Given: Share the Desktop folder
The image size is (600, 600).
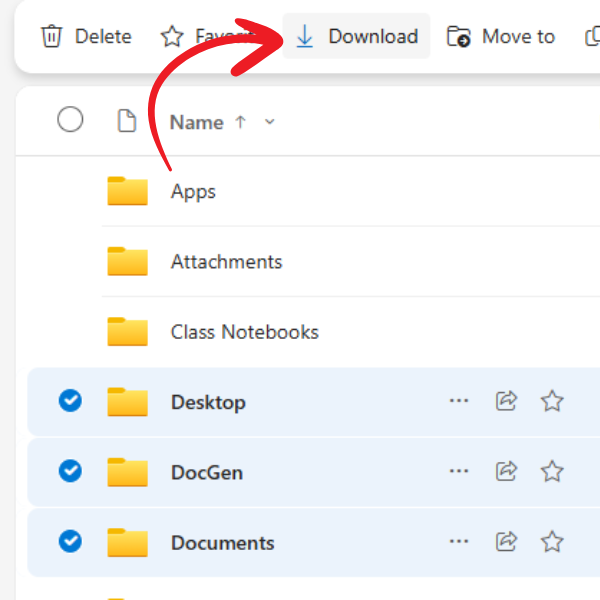Looking at the screenshot, I should pos(506,401).
